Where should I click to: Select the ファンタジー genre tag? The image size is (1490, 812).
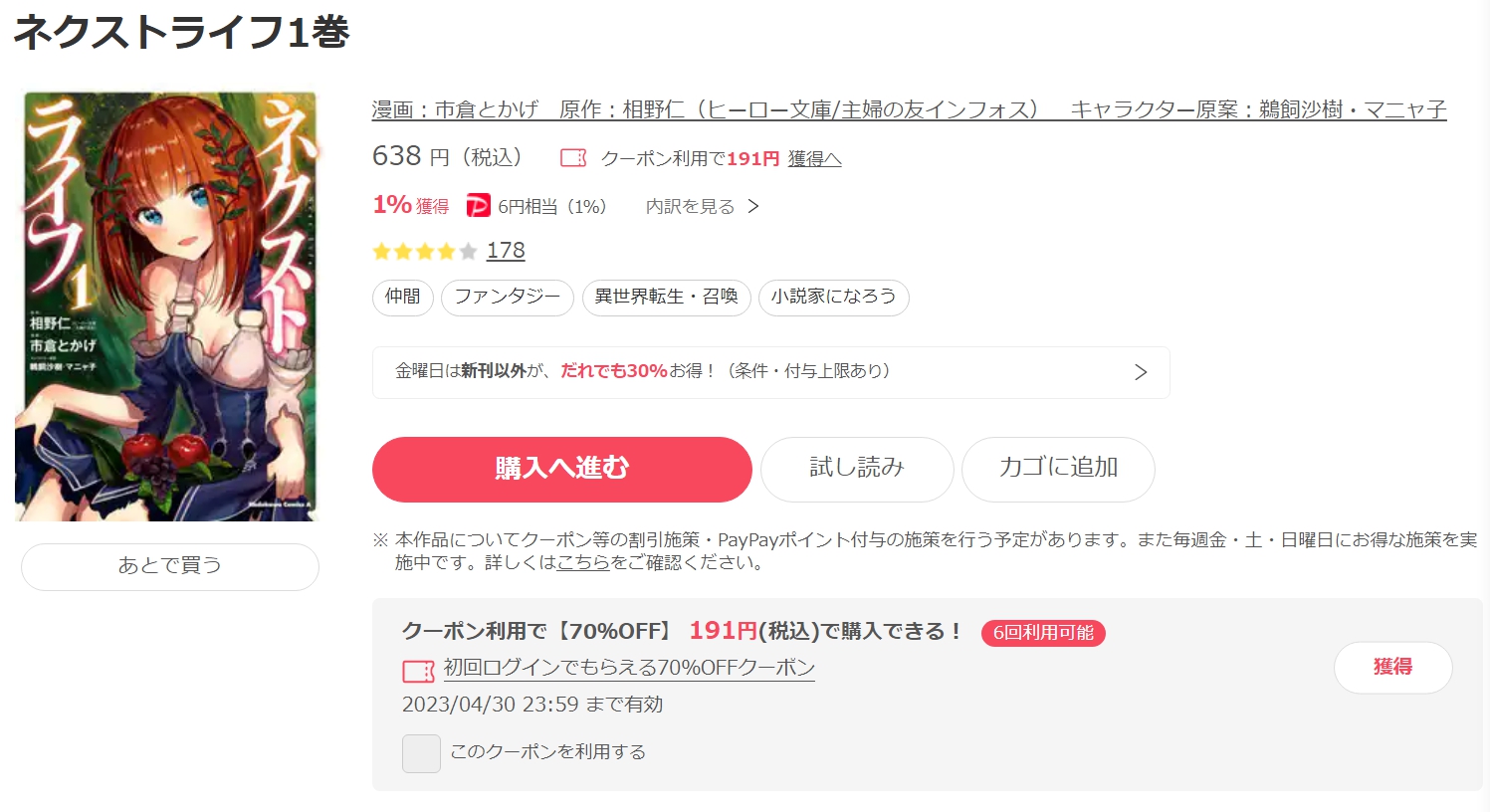[508, 298]
